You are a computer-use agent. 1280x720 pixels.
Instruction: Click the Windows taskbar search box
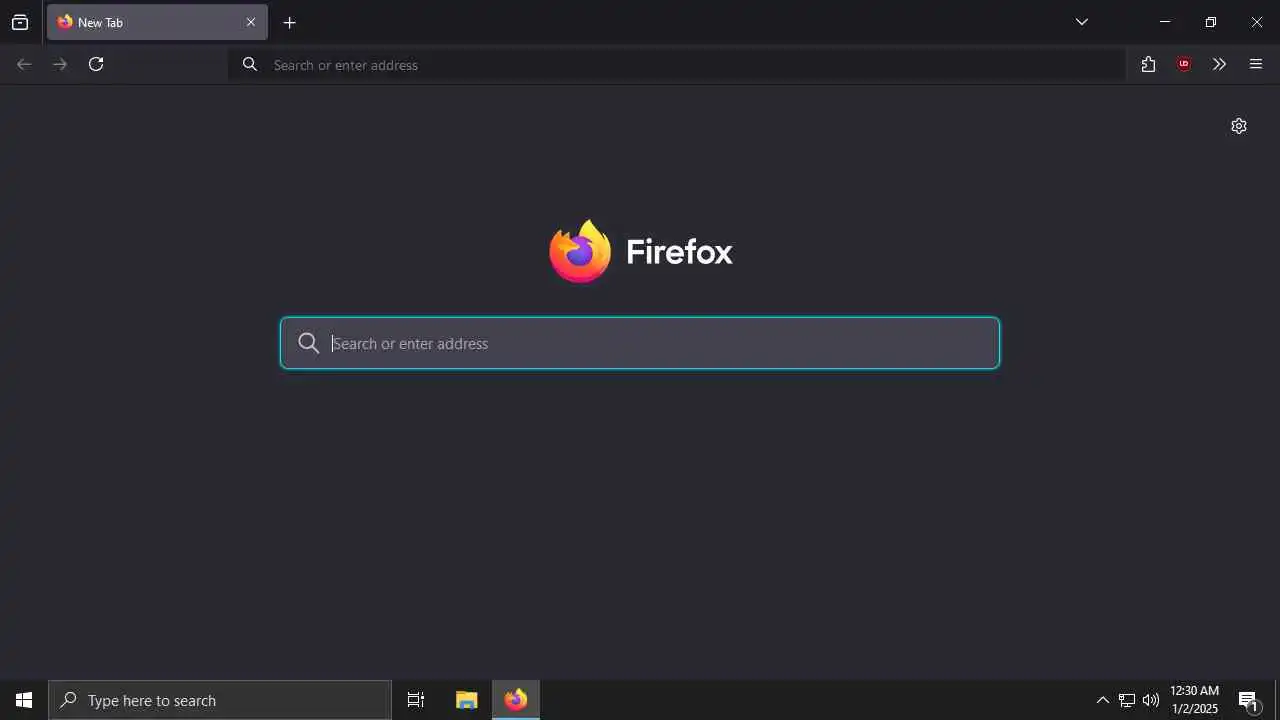coord(220,700)
